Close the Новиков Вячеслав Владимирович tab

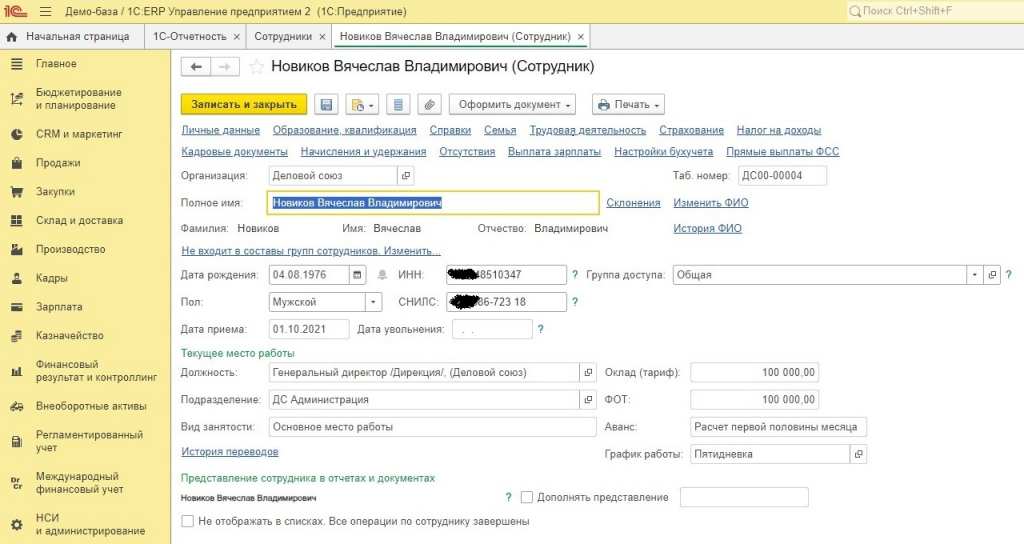point(581,37)
